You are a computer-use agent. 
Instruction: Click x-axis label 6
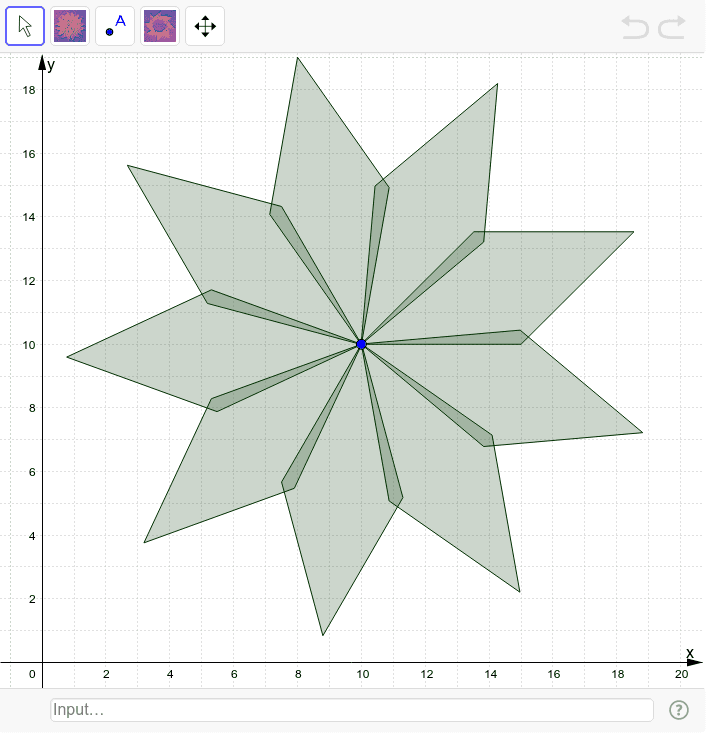point(234,674)
